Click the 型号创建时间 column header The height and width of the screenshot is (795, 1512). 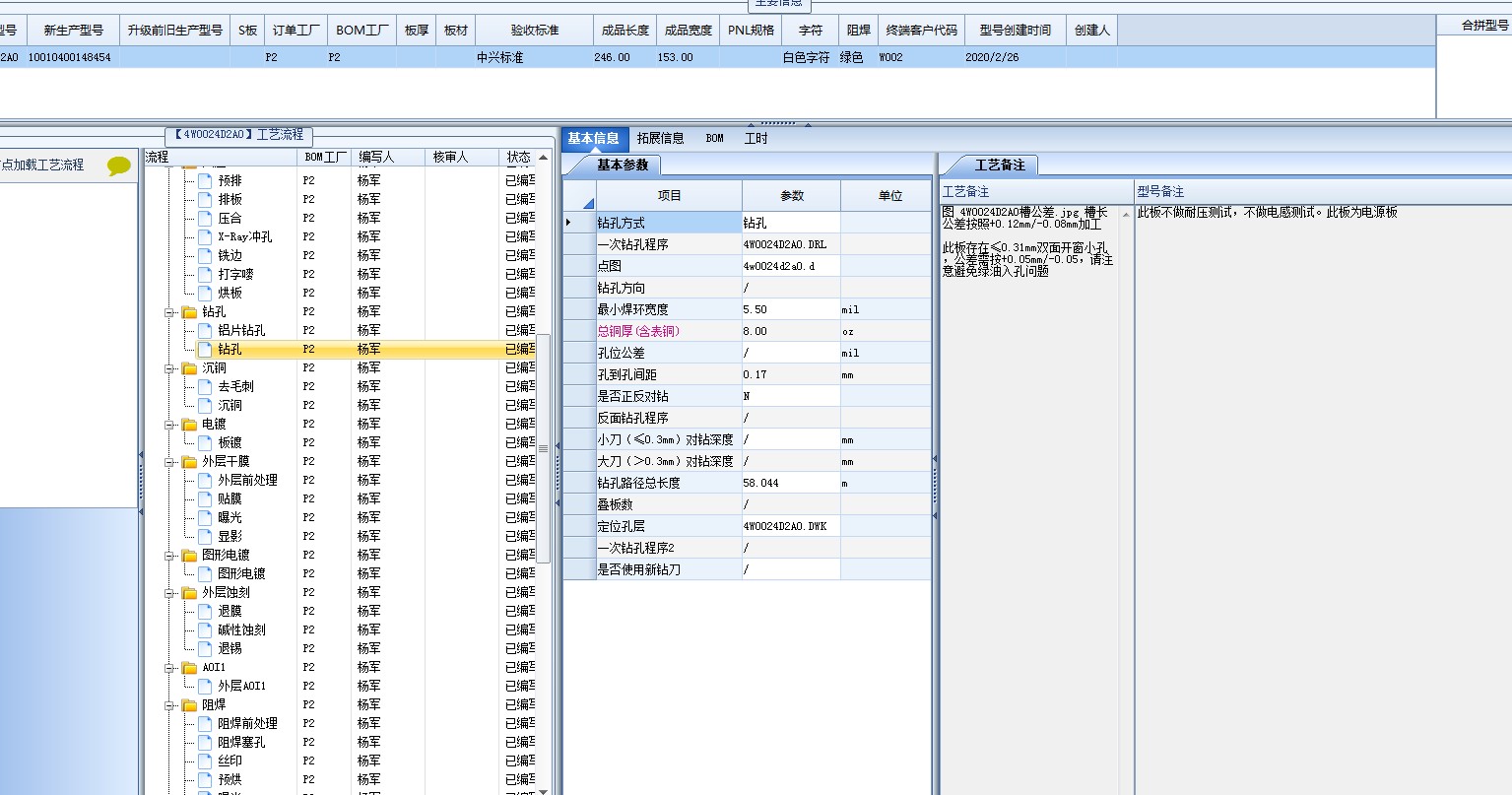(x=1015, y=31)
